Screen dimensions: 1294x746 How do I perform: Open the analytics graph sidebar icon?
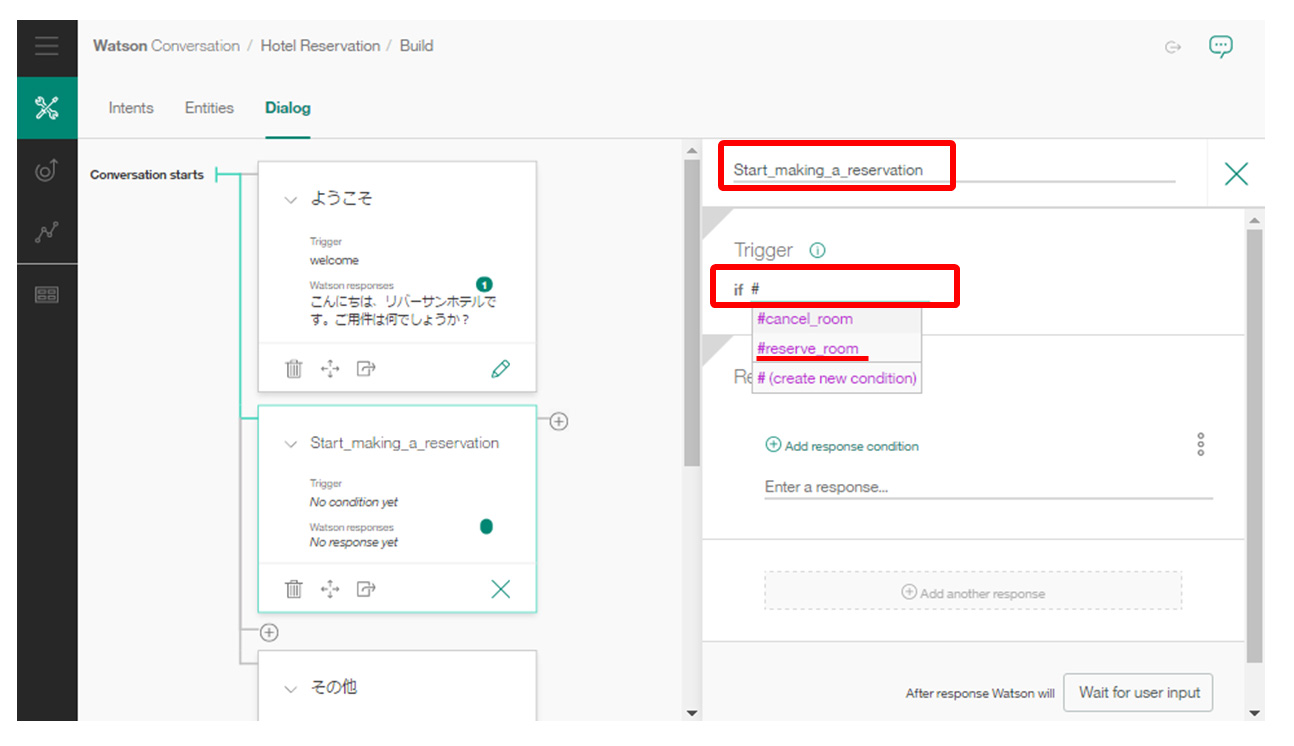tap(47, 232)
